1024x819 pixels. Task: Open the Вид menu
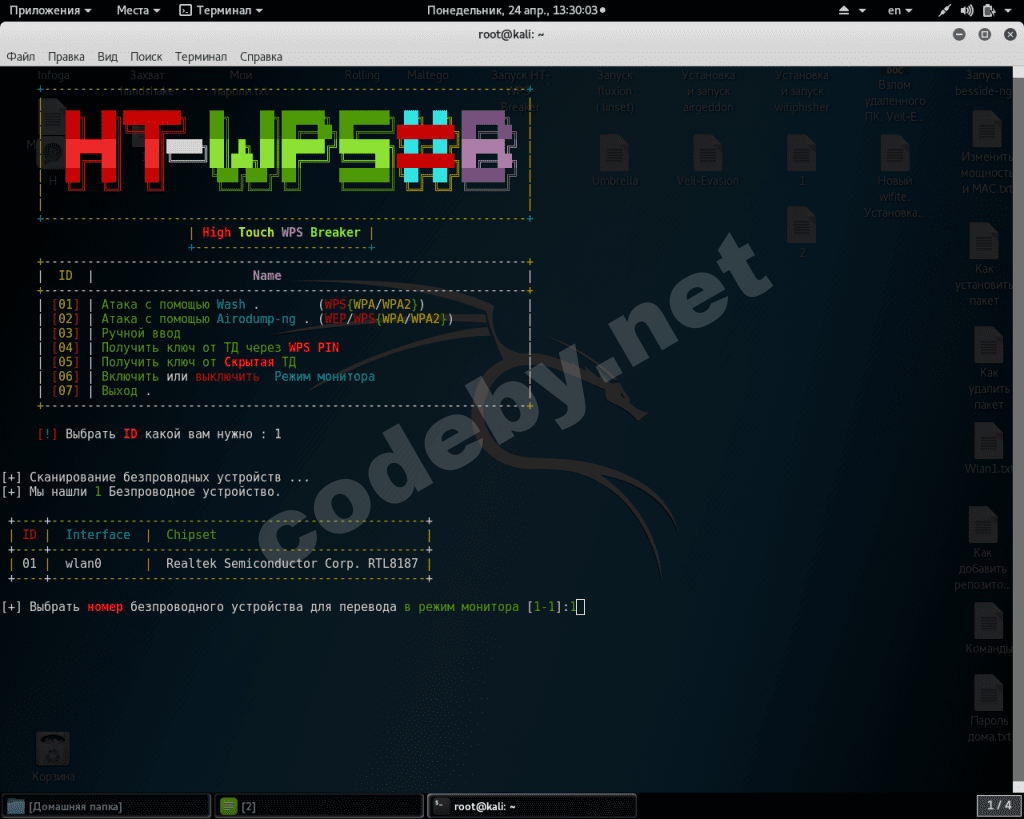[107, 57]
